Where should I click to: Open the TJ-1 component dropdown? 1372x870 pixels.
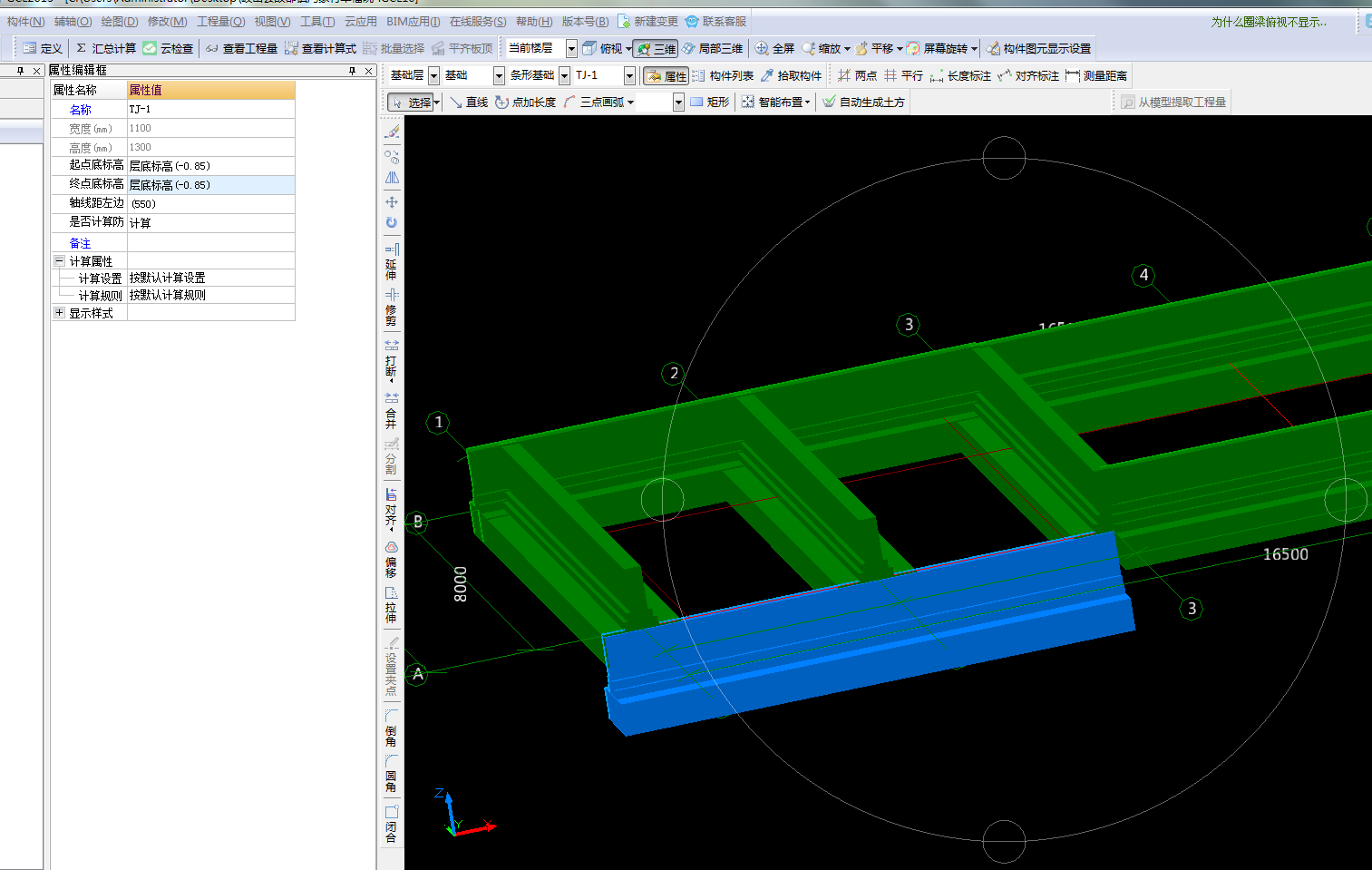[x=629, y=76]
